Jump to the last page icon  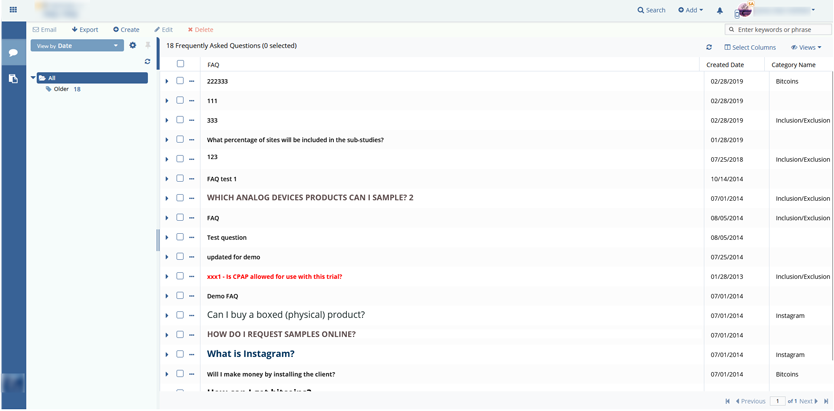[826, 401]
